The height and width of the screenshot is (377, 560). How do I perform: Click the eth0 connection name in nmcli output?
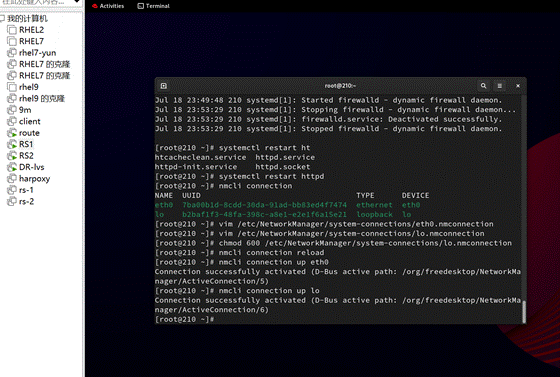(164, 205)
